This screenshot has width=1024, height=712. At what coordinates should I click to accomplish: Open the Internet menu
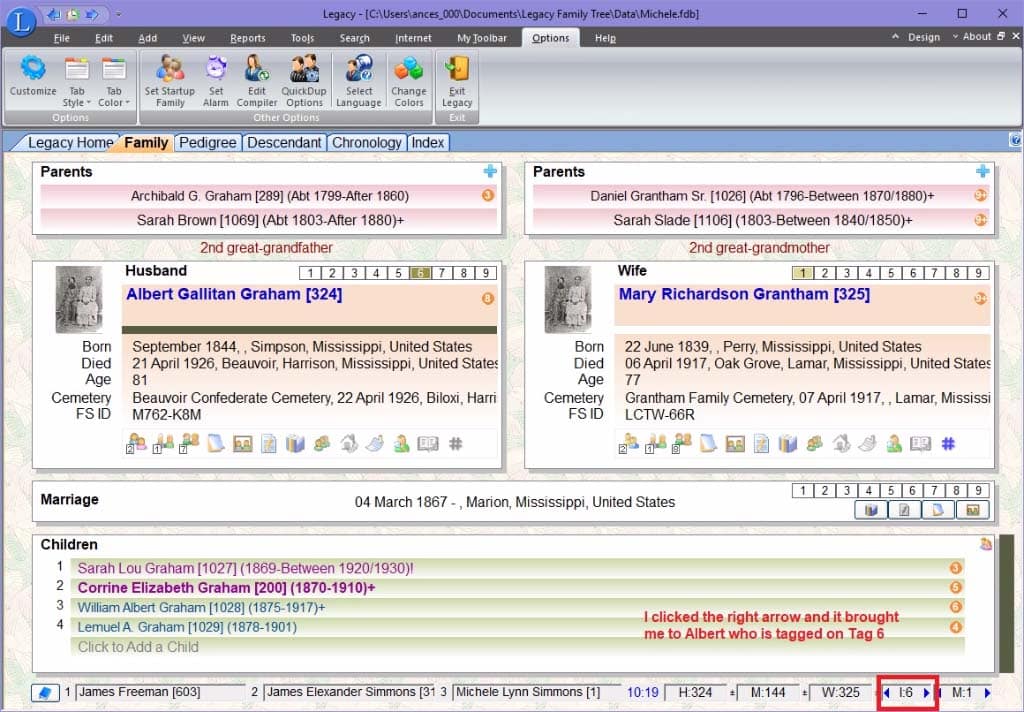413,38
